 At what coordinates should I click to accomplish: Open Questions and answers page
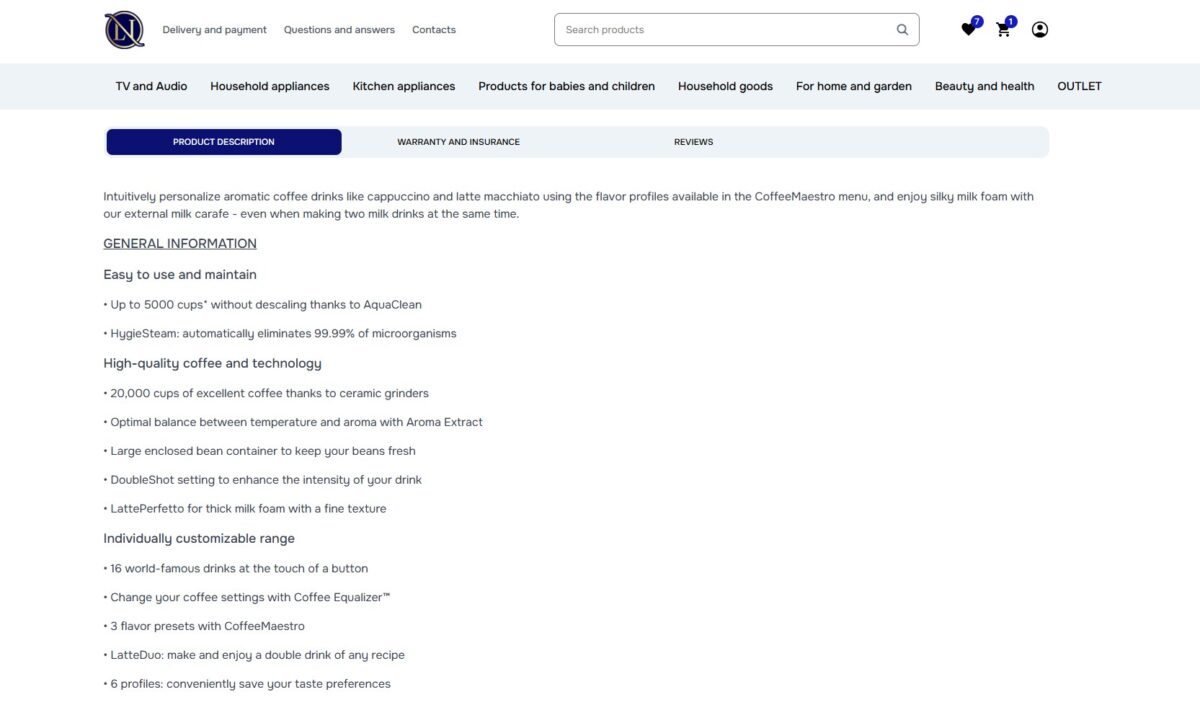339,30
